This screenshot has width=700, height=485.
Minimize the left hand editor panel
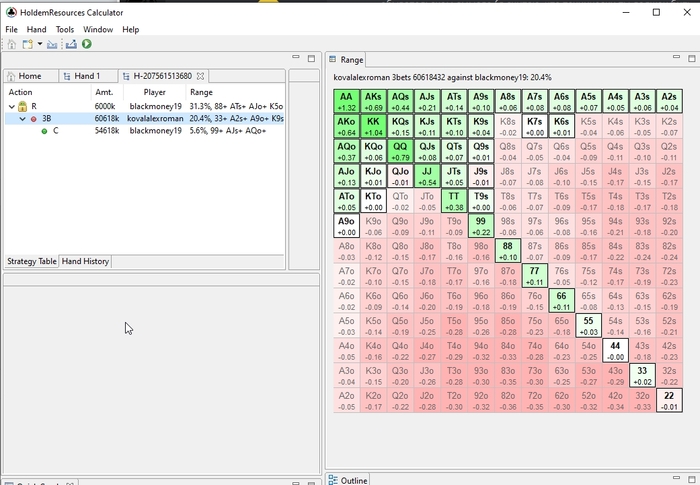296,57
